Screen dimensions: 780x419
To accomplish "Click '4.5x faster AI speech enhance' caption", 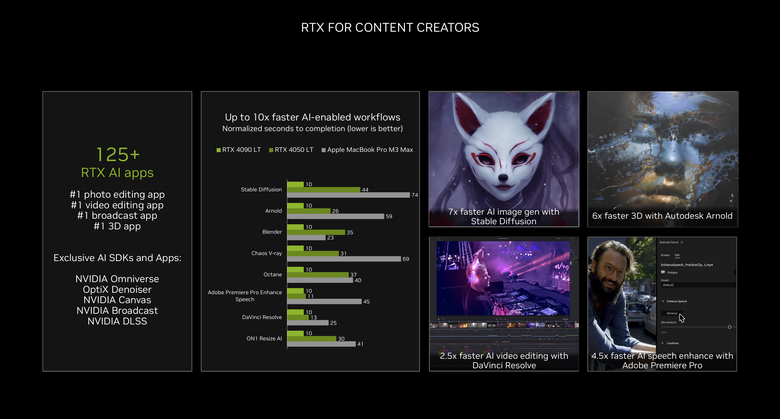I will click(x=662, y=360).
